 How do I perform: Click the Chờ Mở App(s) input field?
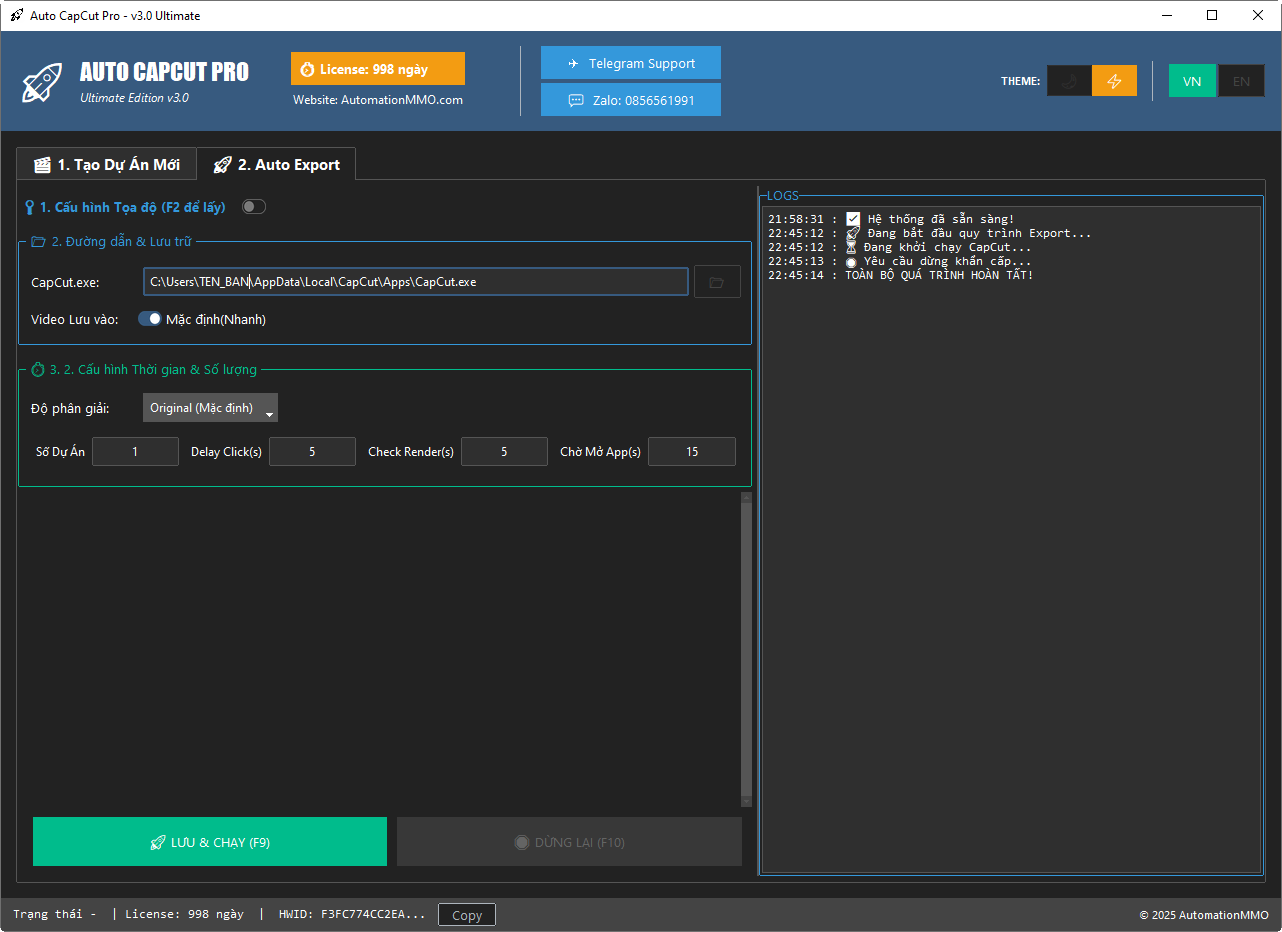pyautogui.click(x=692, y=452)
